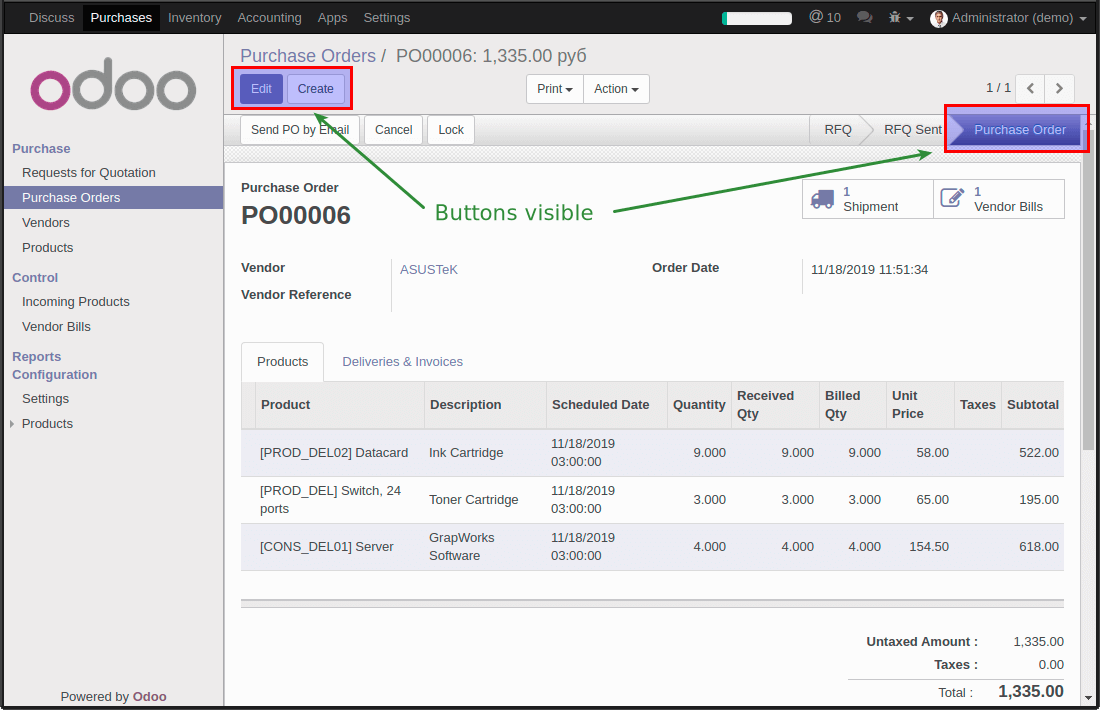This screenshot has height=710, width=1100.
Task: Switch to Deliveries & Invoices tab
Action: 402,362
